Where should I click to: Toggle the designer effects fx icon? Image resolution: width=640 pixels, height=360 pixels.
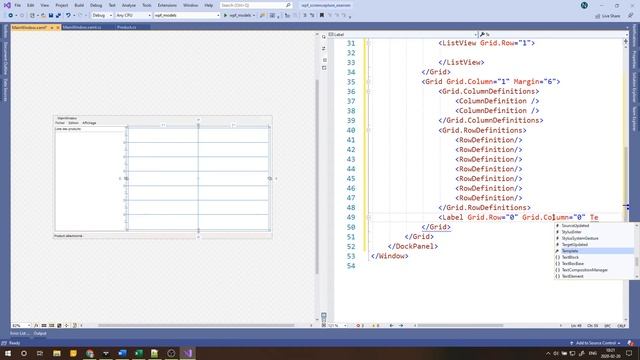(x=36, y=326)
